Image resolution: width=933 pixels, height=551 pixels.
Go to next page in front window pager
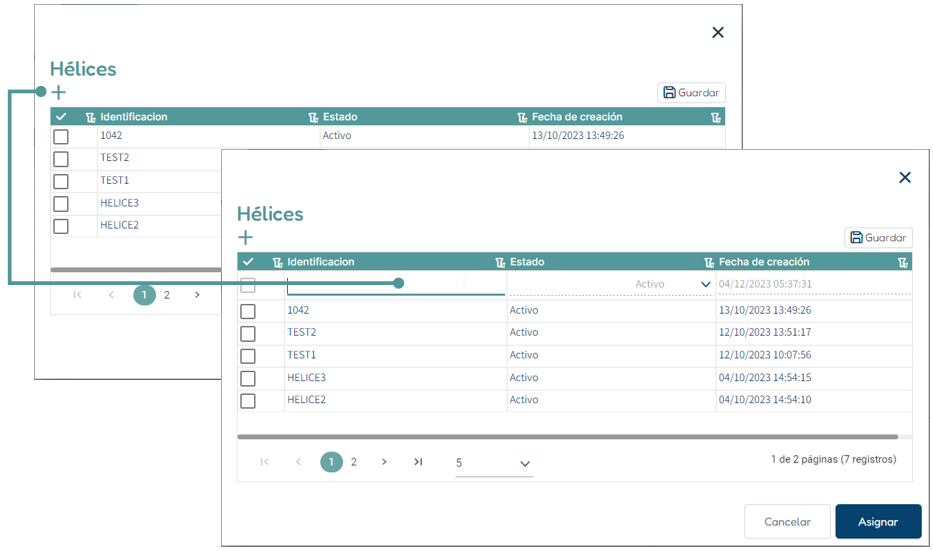(x=384, y=462)
